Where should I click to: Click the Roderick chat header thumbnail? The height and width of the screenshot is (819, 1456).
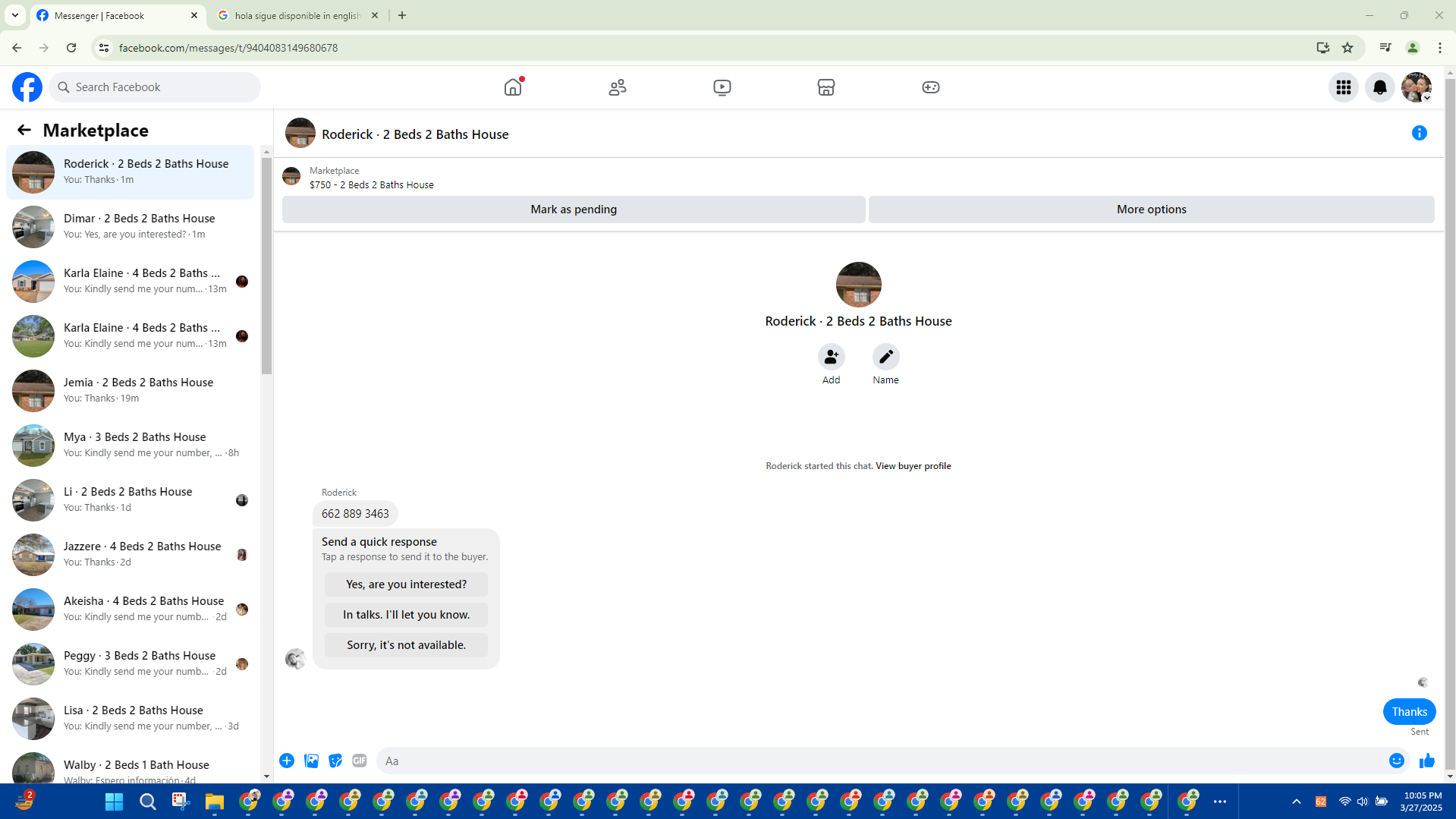(x=300, y=134)
